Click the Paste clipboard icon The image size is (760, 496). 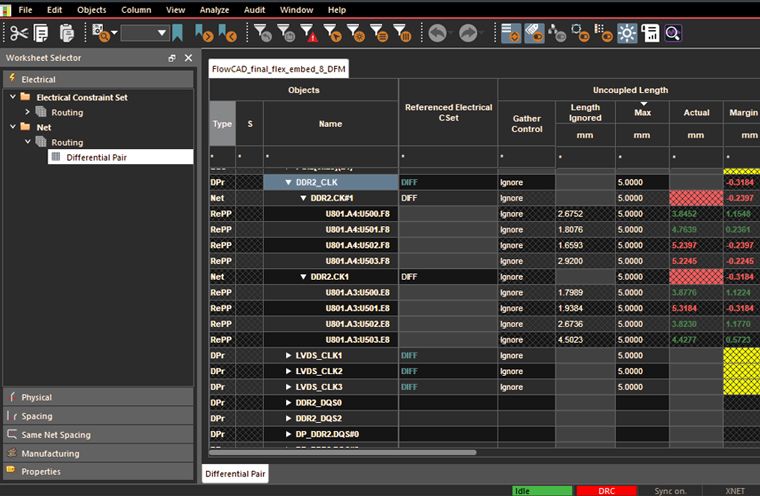click(x=67, y=33)
